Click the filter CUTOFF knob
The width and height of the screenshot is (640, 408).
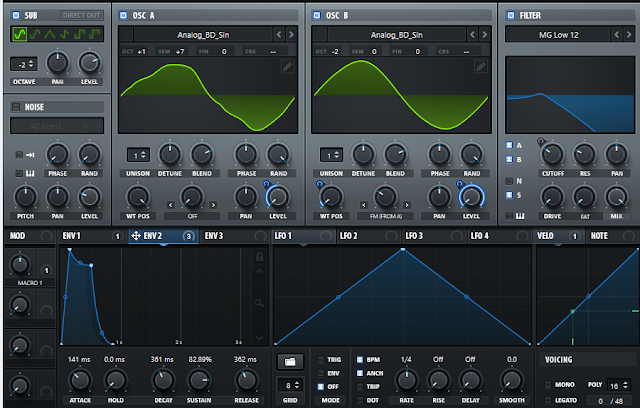552,155
